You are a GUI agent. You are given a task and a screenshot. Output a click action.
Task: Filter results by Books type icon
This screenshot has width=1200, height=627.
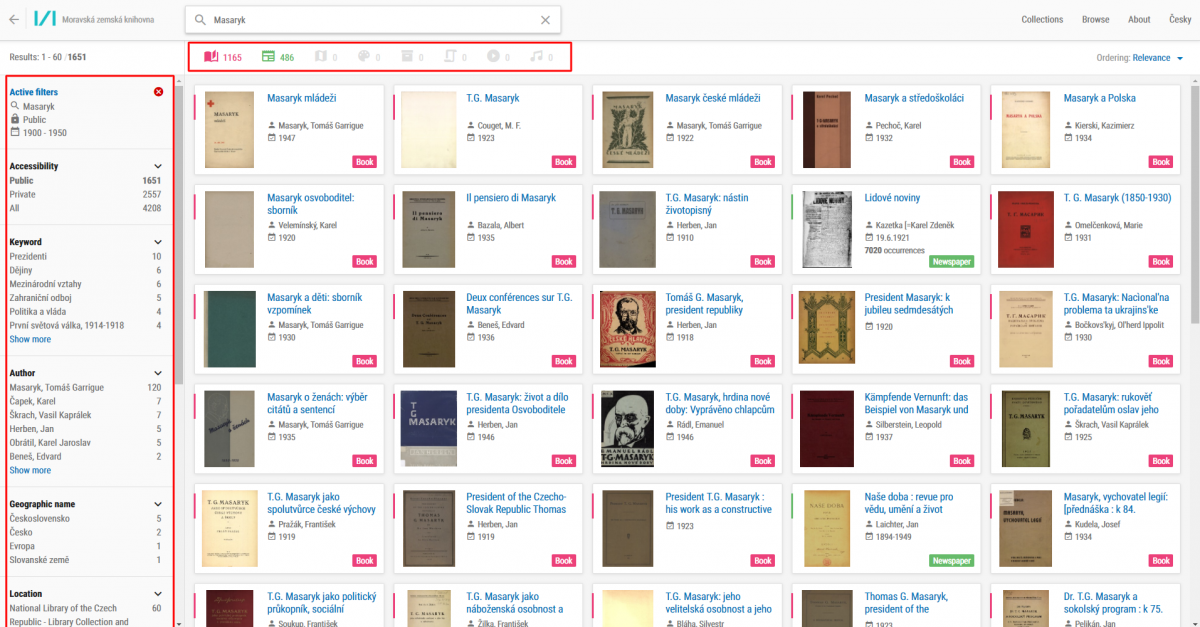[210, 57]
